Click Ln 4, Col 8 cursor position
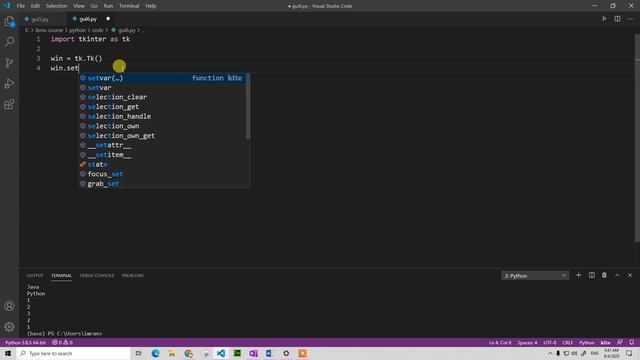 [500, 342]
